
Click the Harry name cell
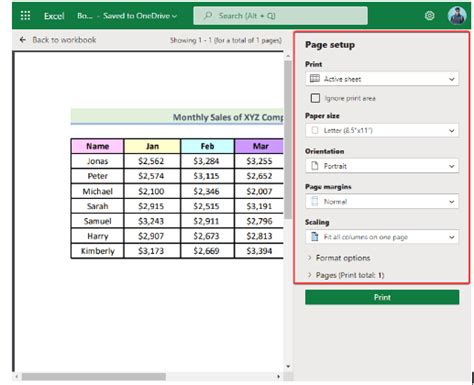(97, 236)
